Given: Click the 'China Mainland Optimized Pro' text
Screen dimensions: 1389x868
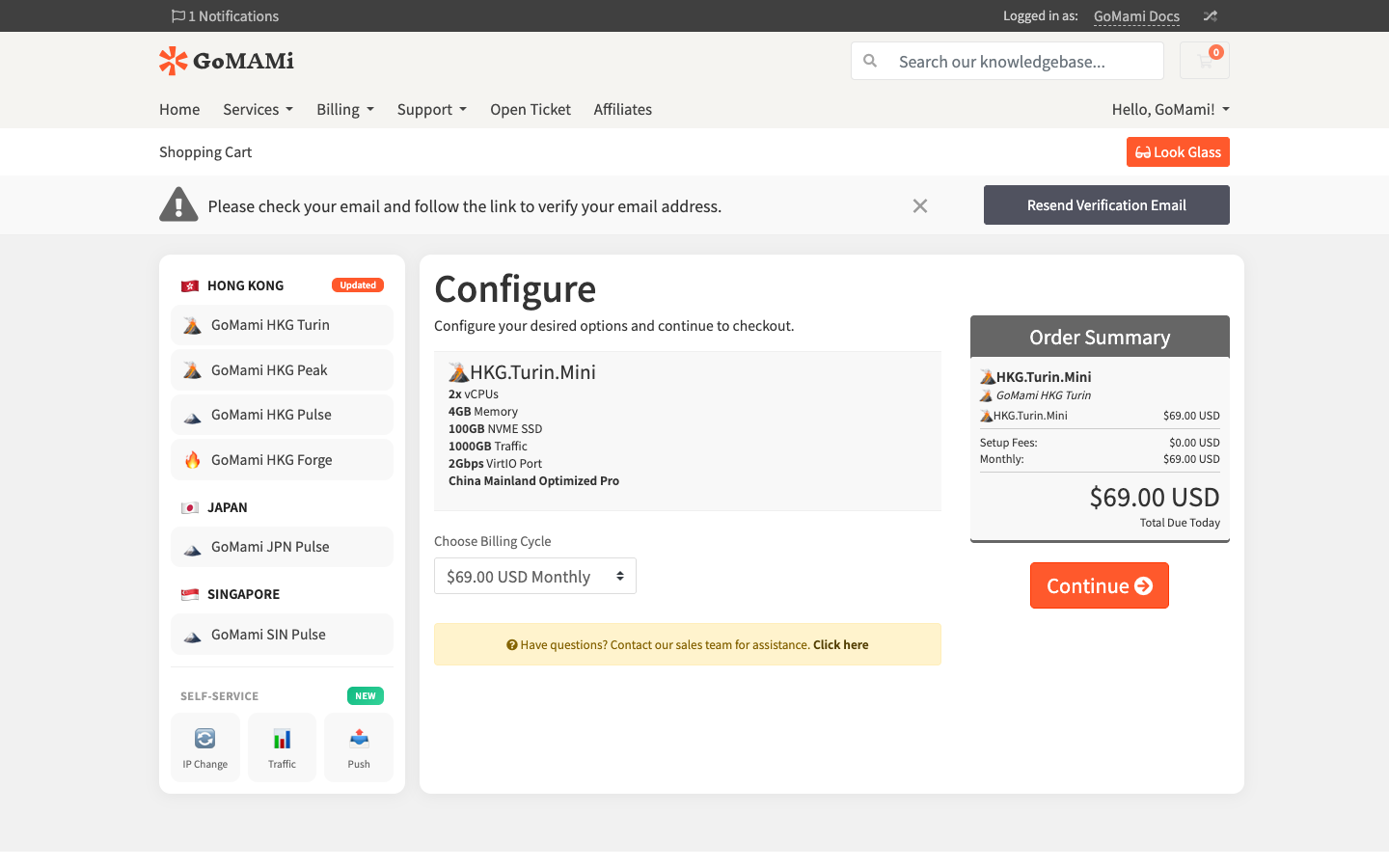Looking at the screenshot, I should [x=533, y=480].
